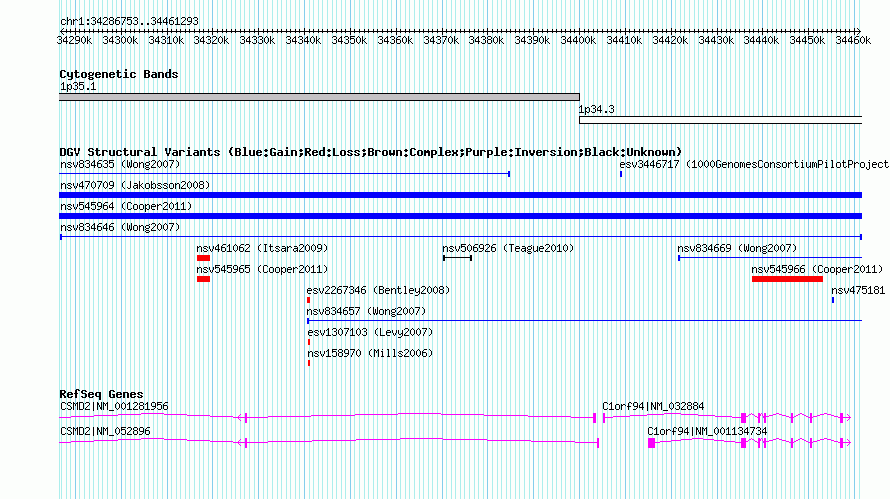Select the esv2267346 (Bentley2008) label
The width and height of the screenshot is (890, 499).
(x=378, y=290)
